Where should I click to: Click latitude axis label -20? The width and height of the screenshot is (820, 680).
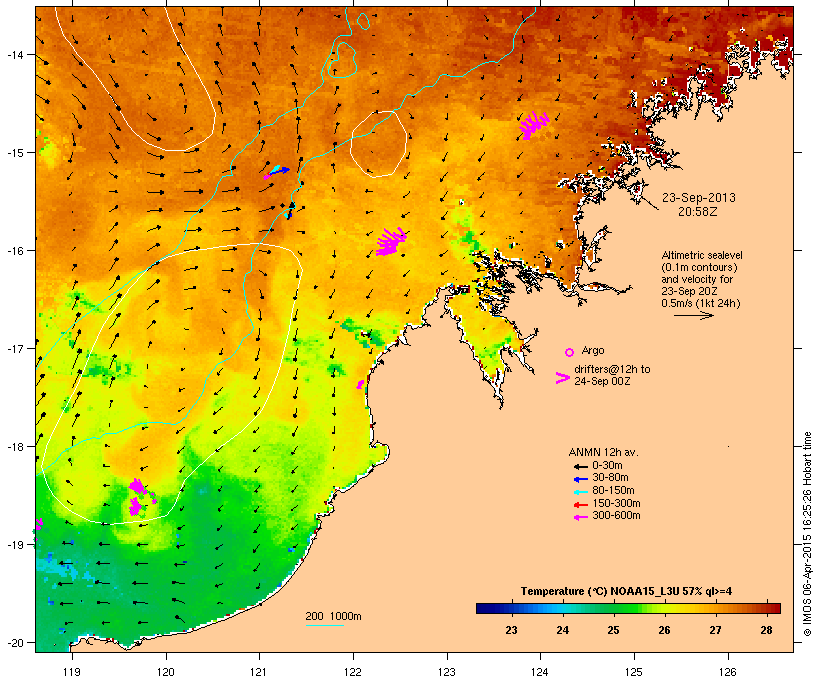click(14, 642)
